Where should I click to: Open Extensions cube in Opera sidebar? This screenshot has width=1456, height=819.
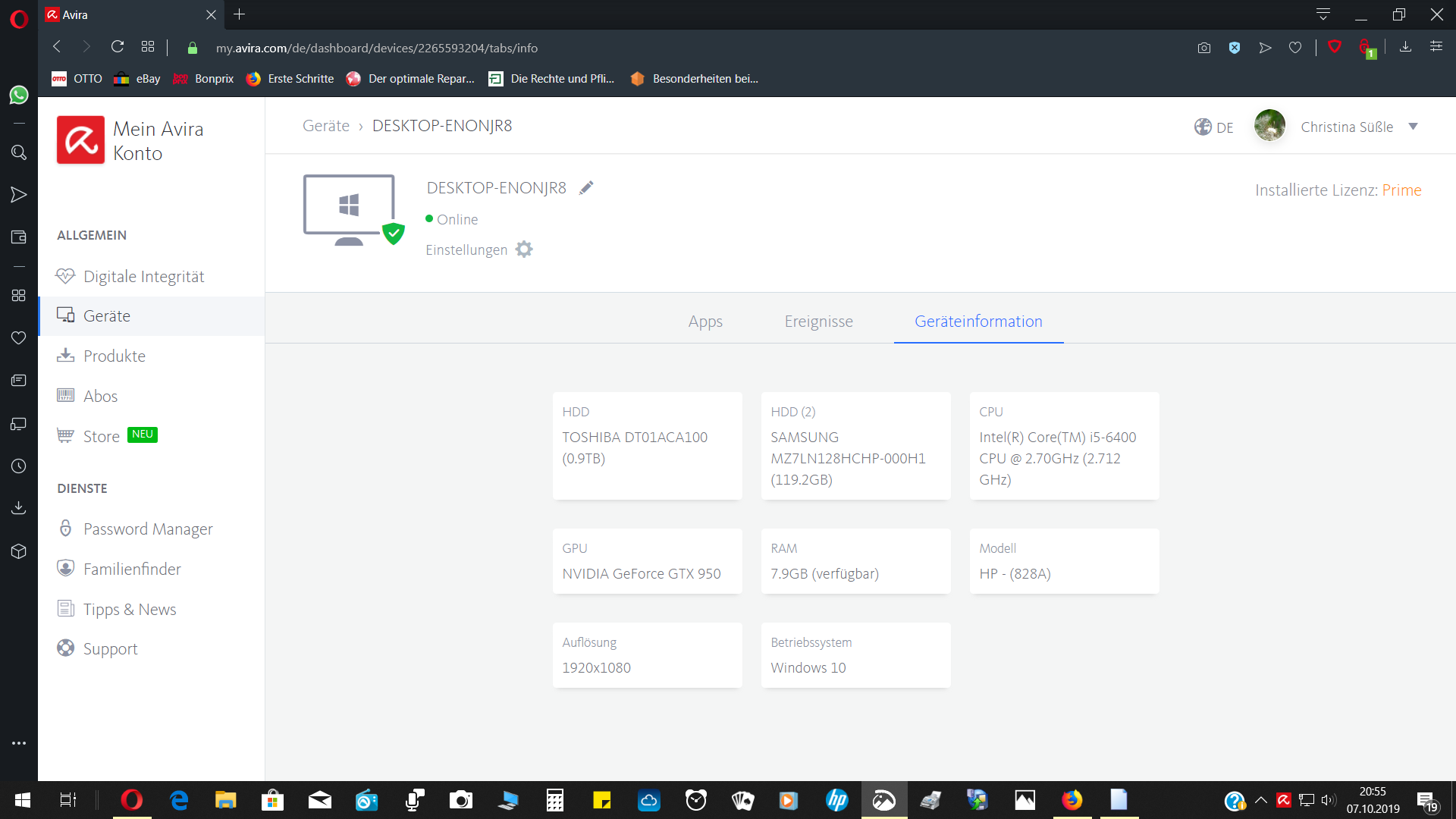coord(19,551)
